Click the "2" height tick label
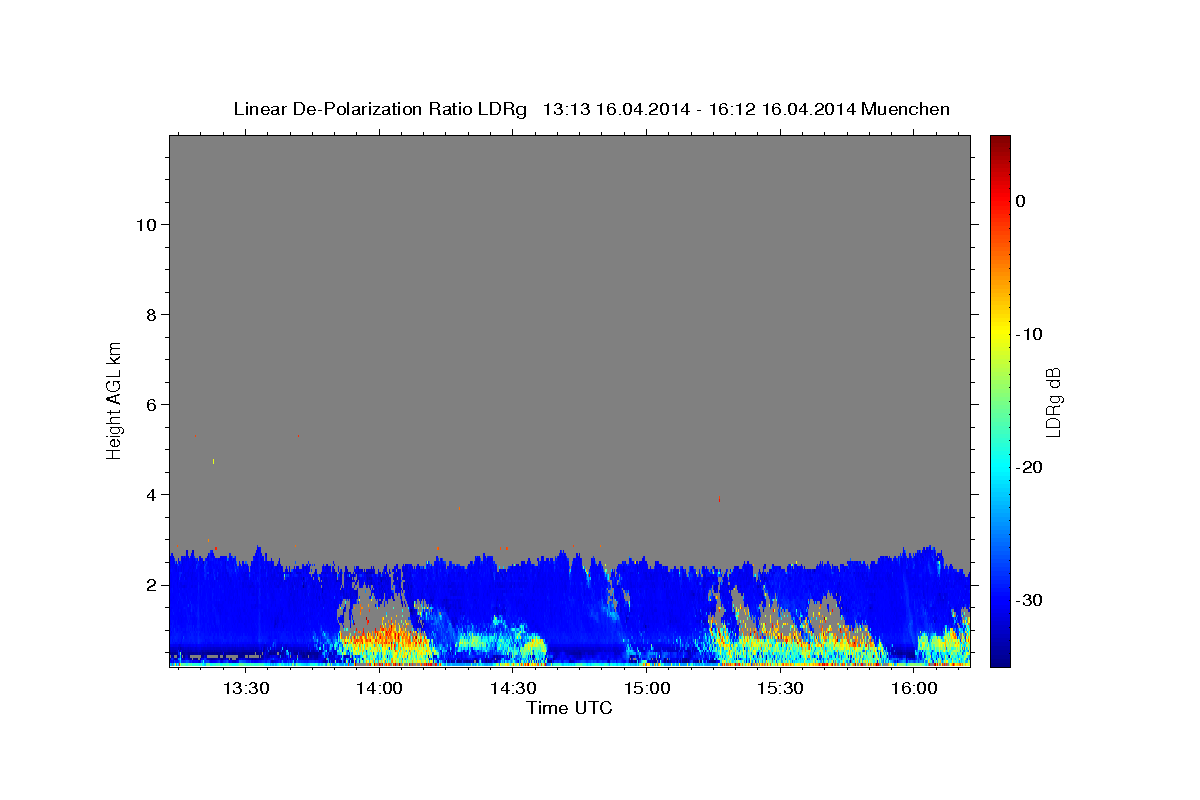This screenshot has height=800, width=1200. (152, 585)
